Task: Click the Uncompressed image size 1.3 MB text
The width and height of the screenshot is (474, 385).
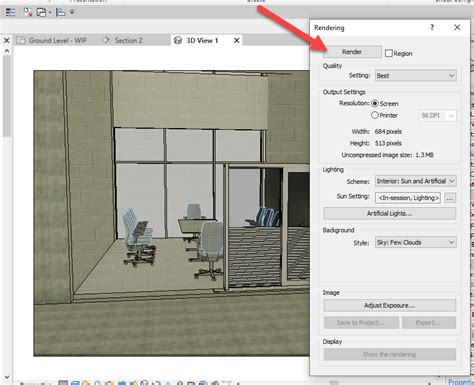Action: 387,155
